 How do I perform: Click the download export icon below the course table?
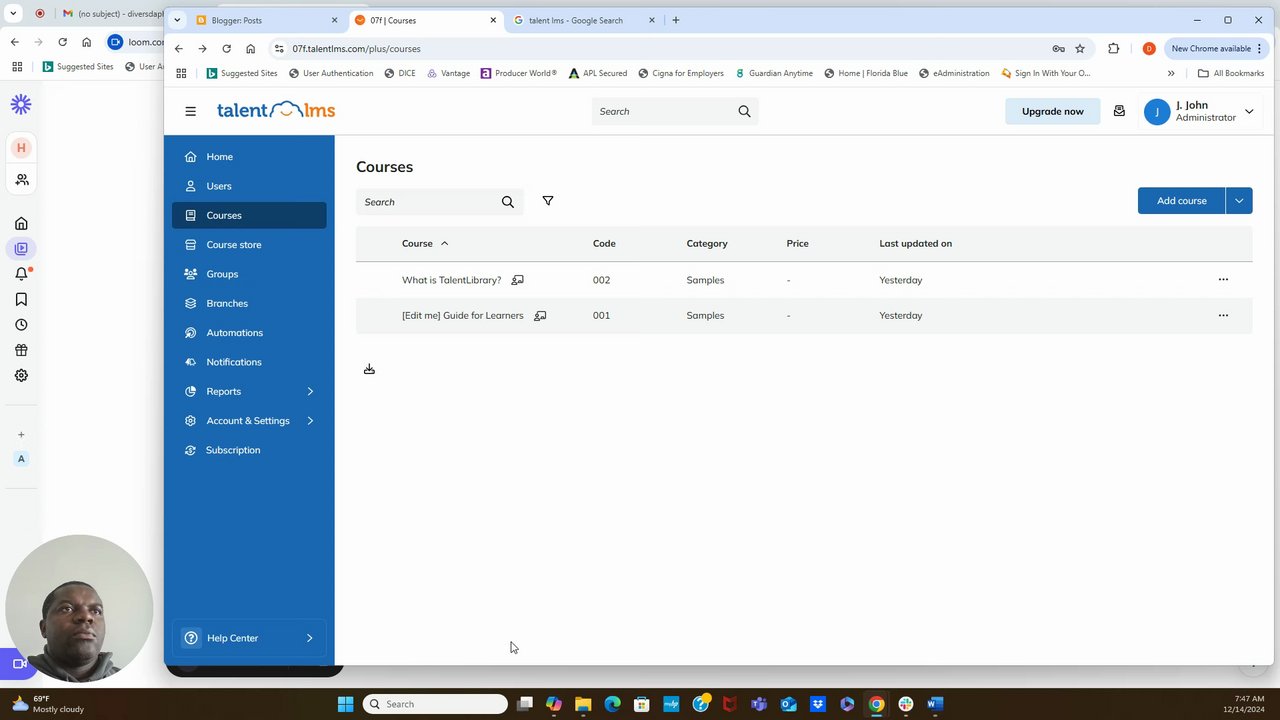[369, 369]
